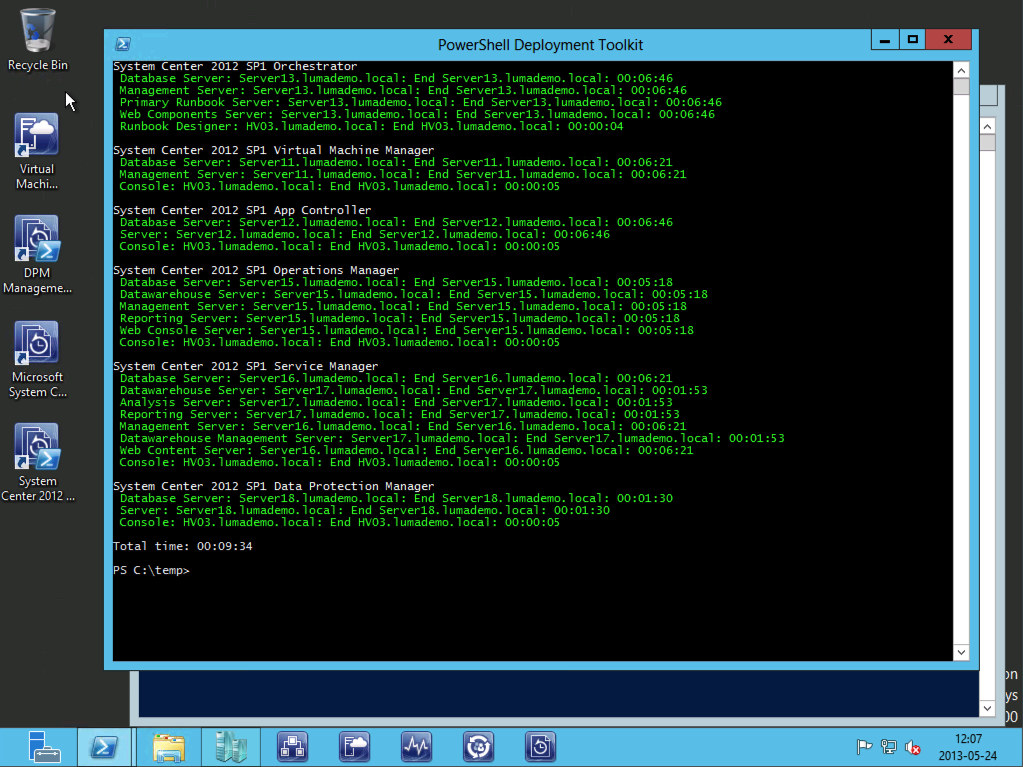Click the PowerShell Deployment Toolkit title bar
Screen dimensions: 1023x767
coord(540,44)
